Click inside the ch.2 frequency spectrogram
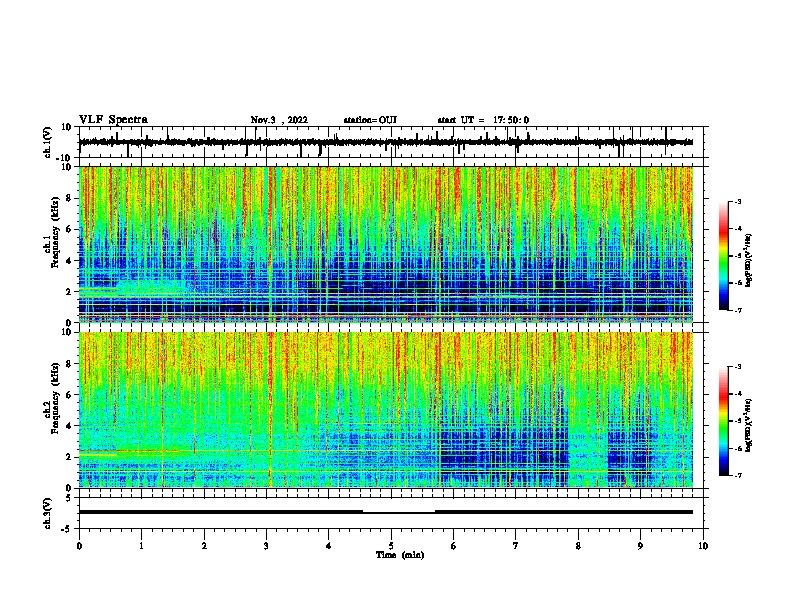Screen dimensions: 792x612 coord(386,410)
